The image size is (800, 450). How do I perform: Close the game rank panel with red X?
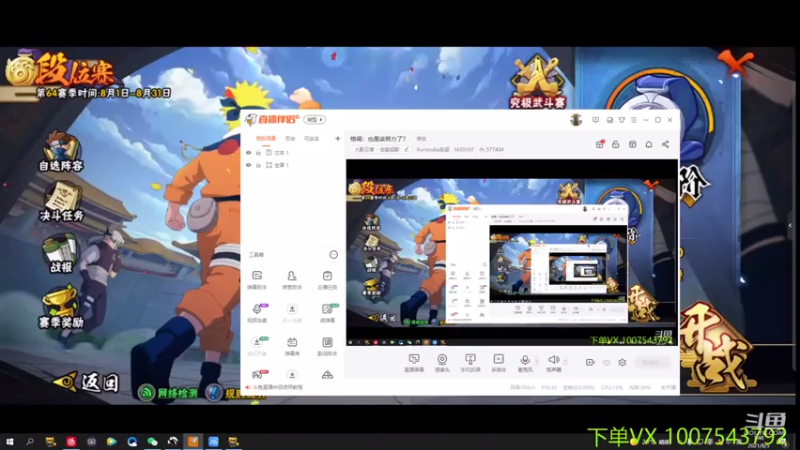click(734, 63)
